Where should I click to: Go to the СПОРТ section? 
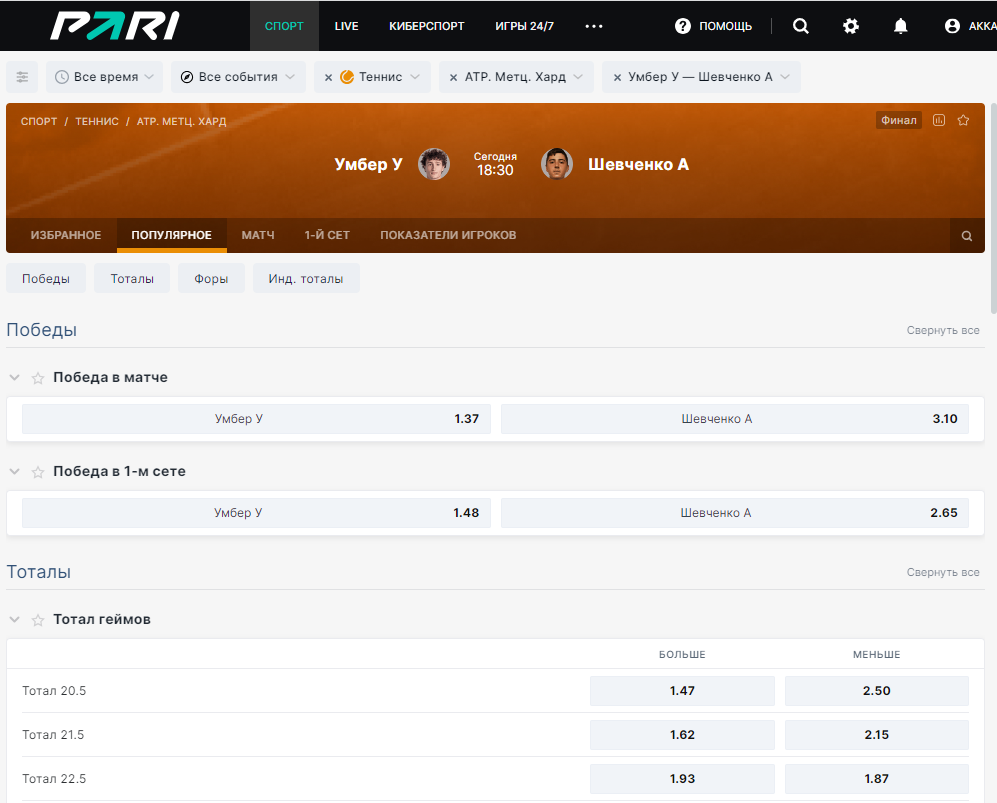(284, 26)
